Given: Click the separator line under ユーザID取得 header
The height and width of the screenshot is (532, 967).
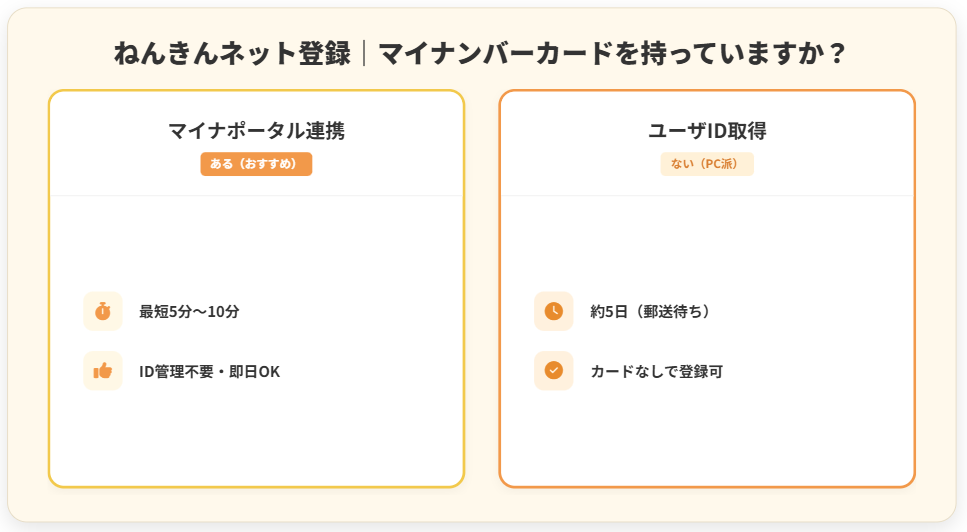Looking at the screenshot, I should point(707,196).
